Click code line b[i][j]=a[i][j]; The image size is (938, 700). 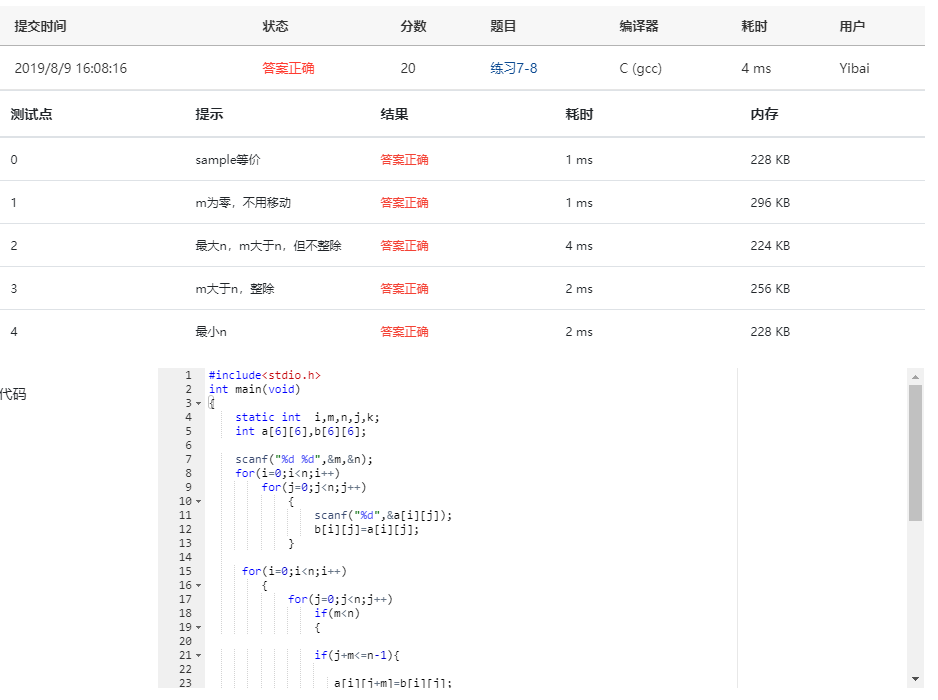pos(367,529)
